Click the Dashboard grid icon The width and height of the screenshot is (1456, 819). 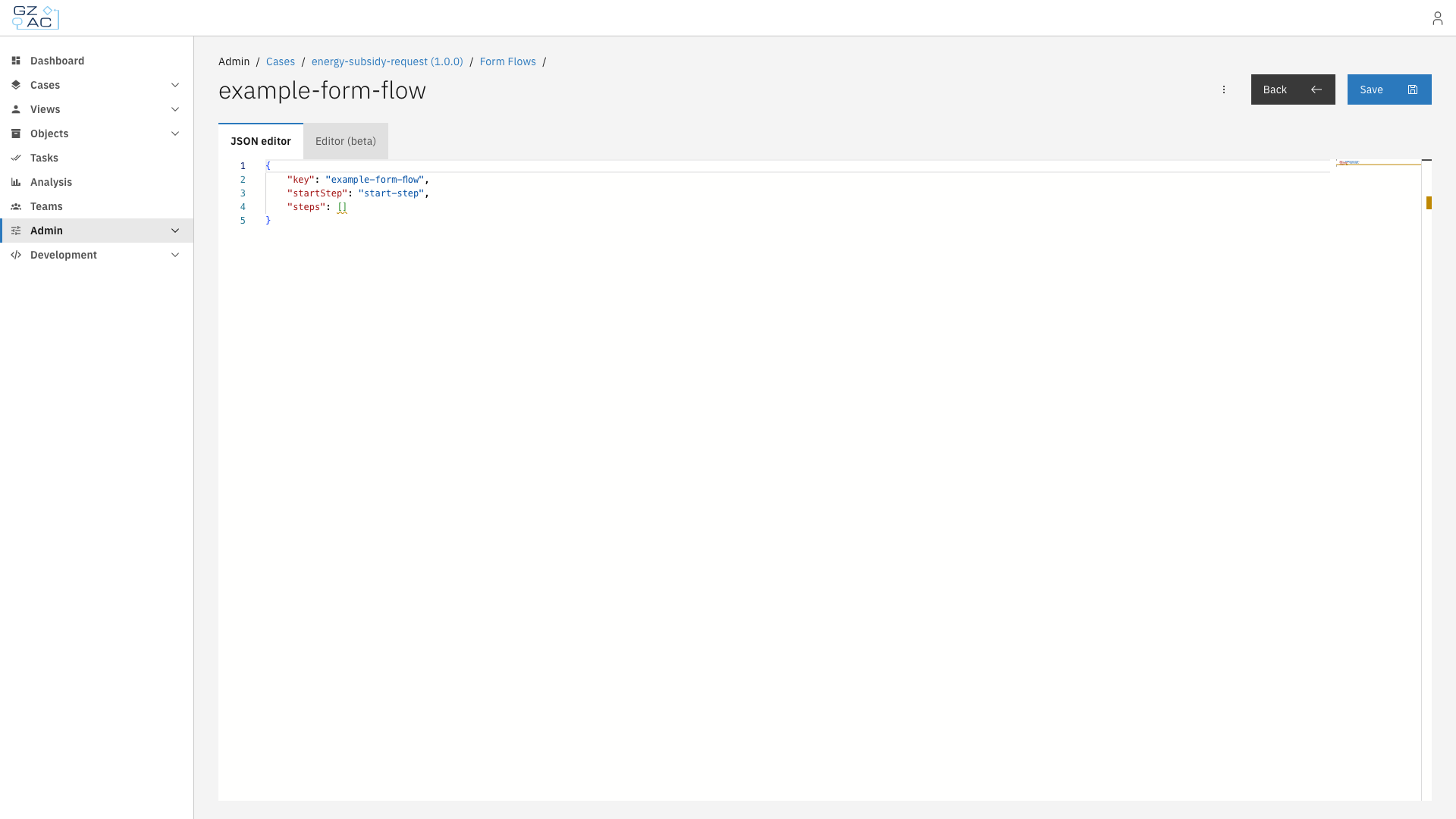[16, 61]
